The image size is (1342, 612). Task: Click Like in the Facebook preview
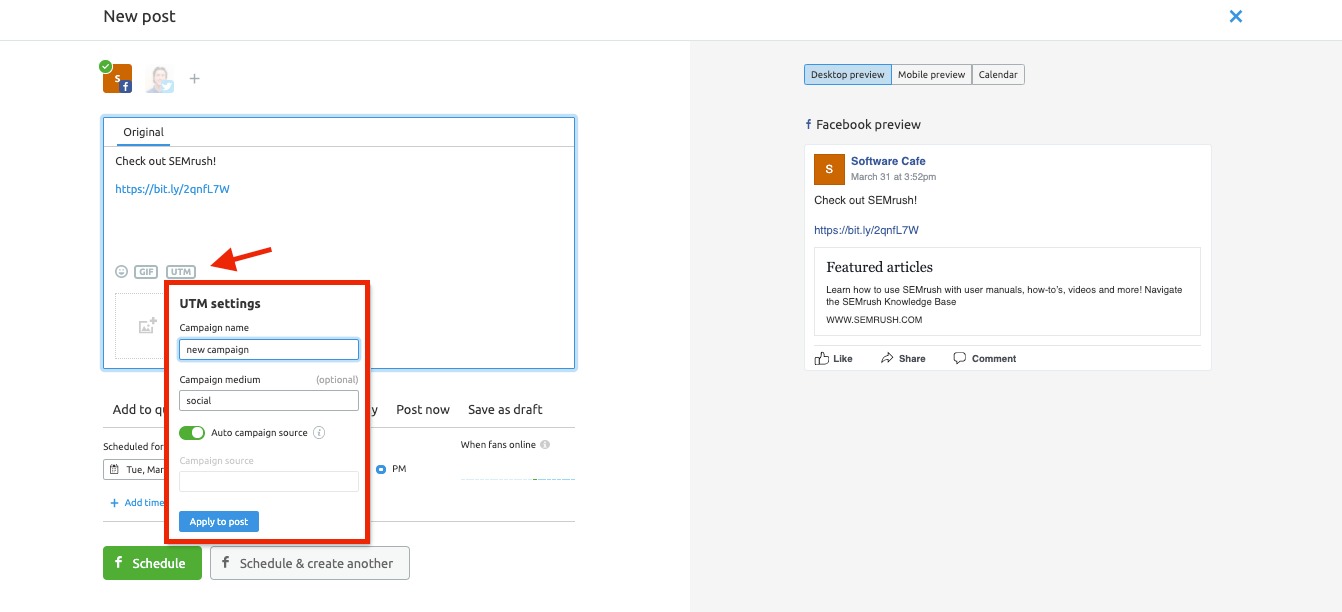point(834,358)
